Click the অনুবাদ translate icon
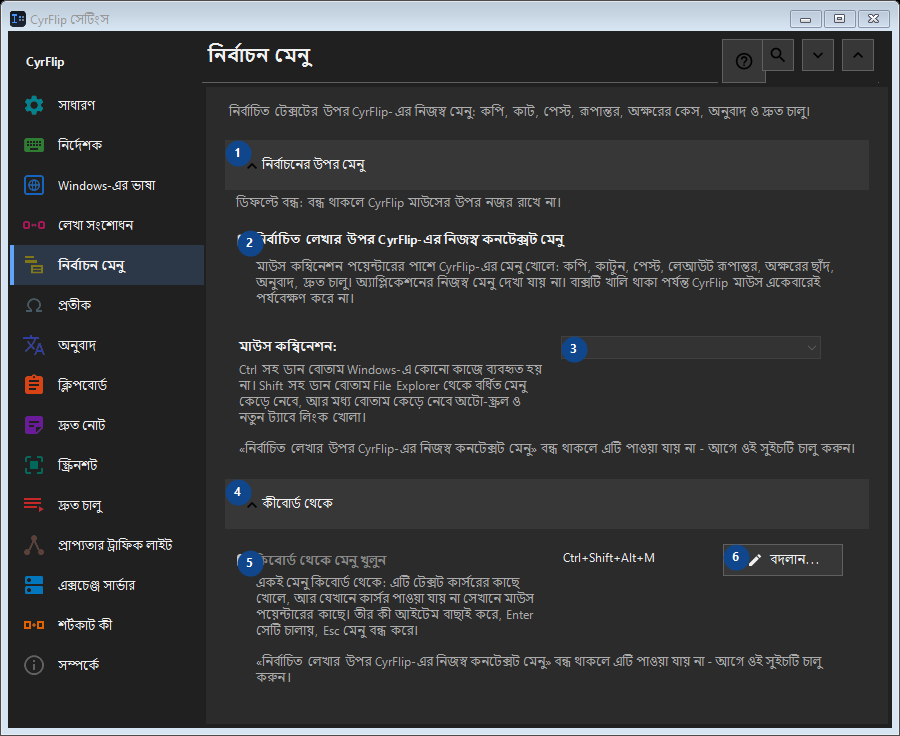 click(x=34, y=345)
